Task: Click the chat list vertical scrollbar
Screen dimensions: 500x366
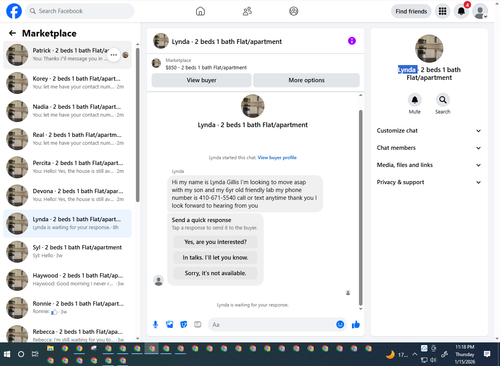Action: (137, 125)
